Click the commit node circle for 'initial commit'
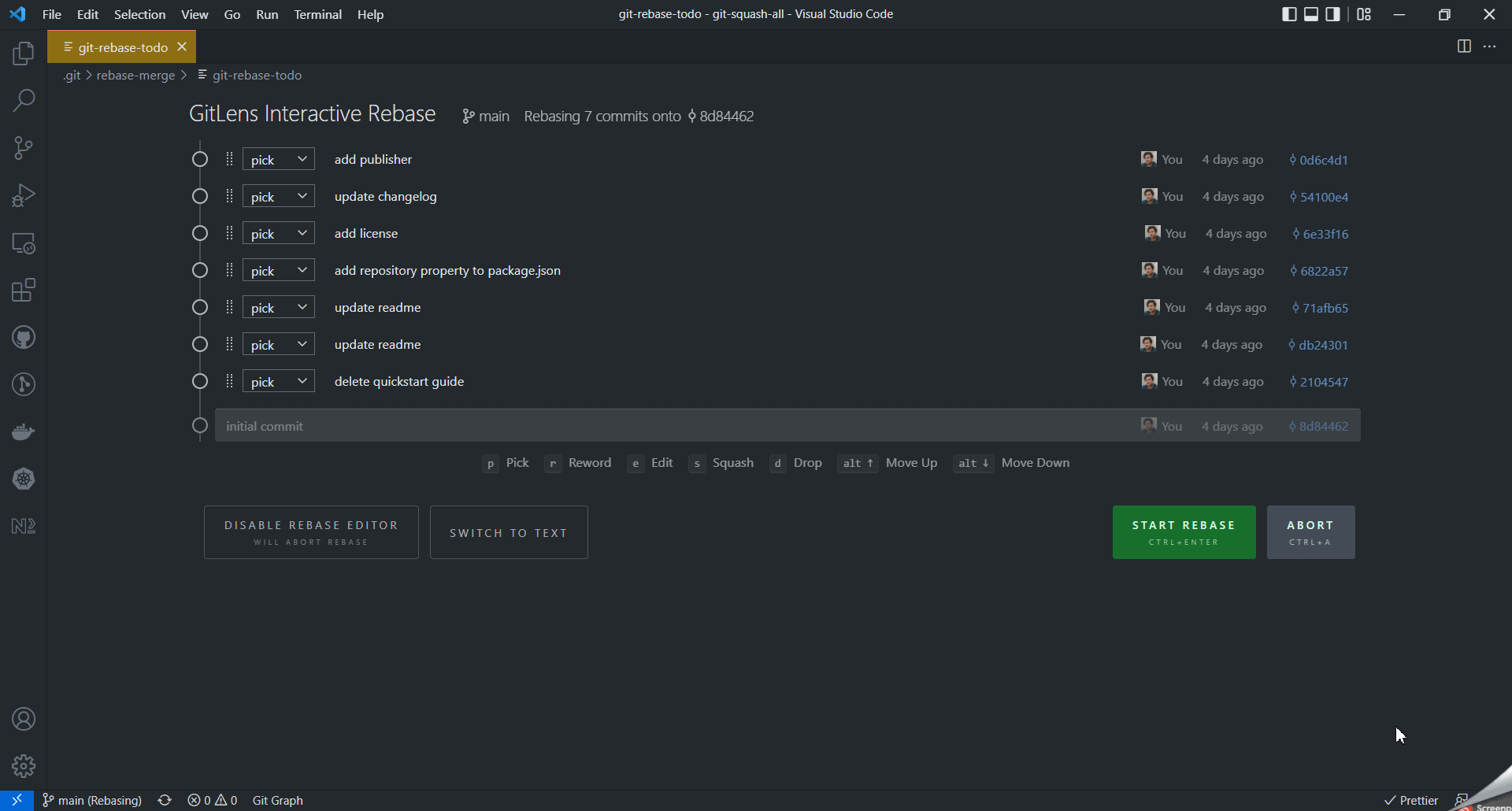The height and width of the screenshot is (811, 1512). (x=200, y=425)
